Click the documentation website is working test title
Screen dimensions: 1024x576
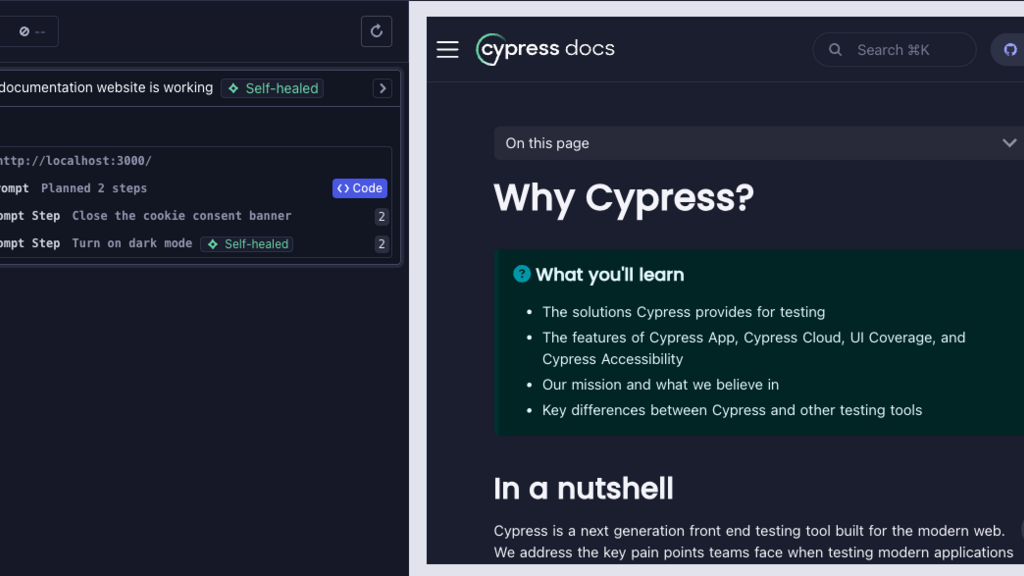[x=105, y=88]
